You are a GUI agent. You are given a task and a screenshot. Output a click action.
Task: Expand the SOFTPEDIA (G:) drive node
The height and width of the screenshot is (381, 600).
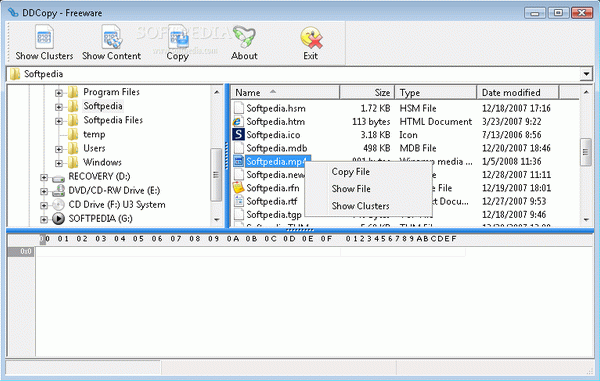coord(44,220)
